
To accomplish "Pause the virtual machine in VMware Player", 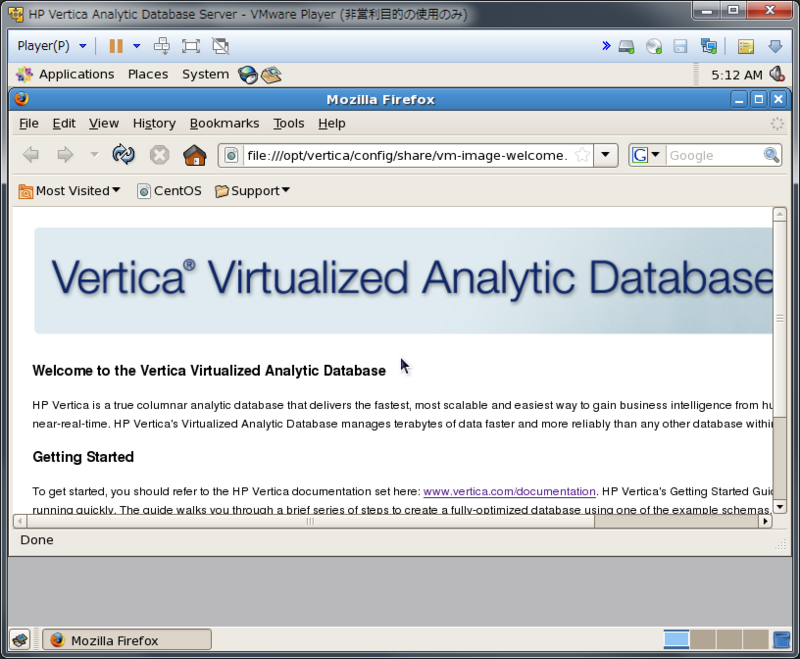I will coord(116,46).
